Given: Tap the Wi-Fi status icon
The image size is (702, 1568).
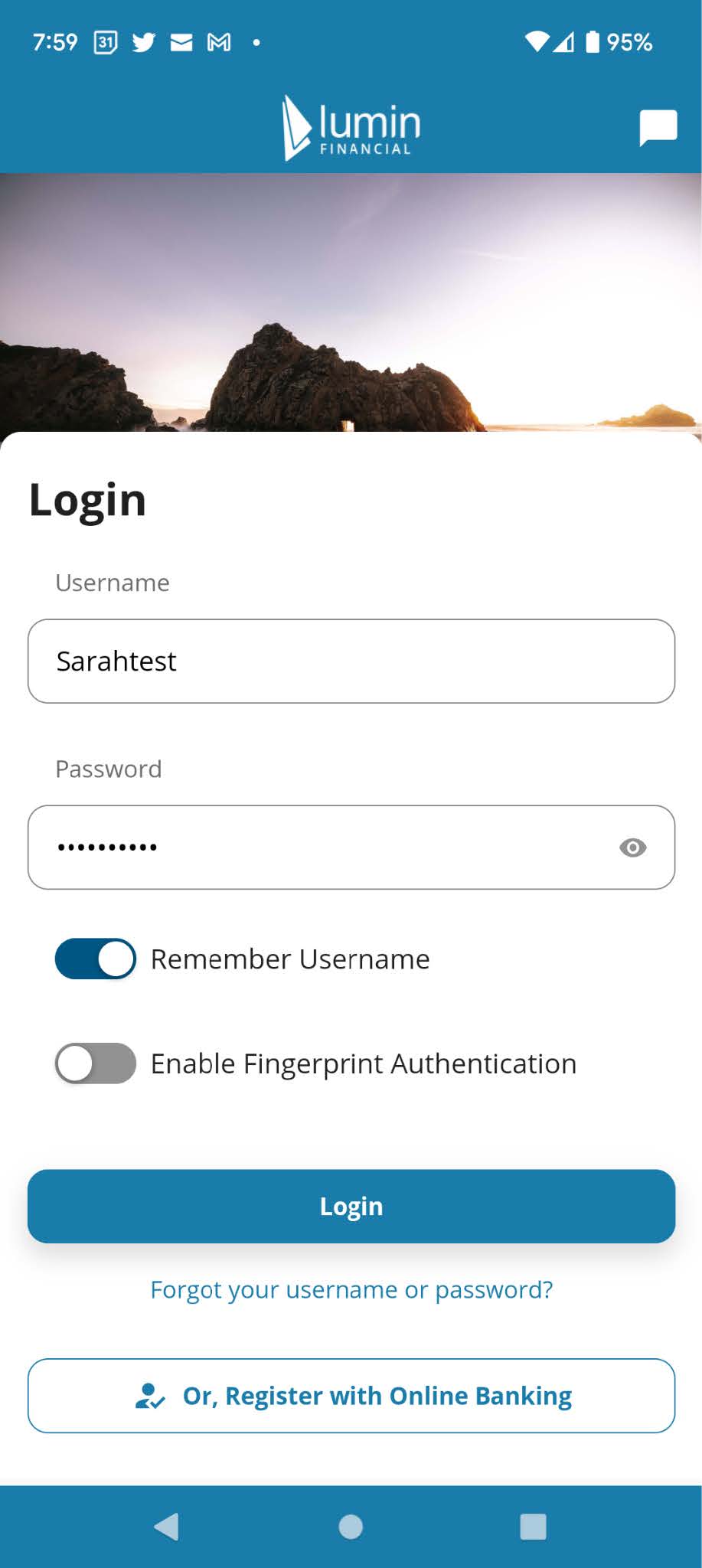Looking at the screenshot, I should pos(537,42).
